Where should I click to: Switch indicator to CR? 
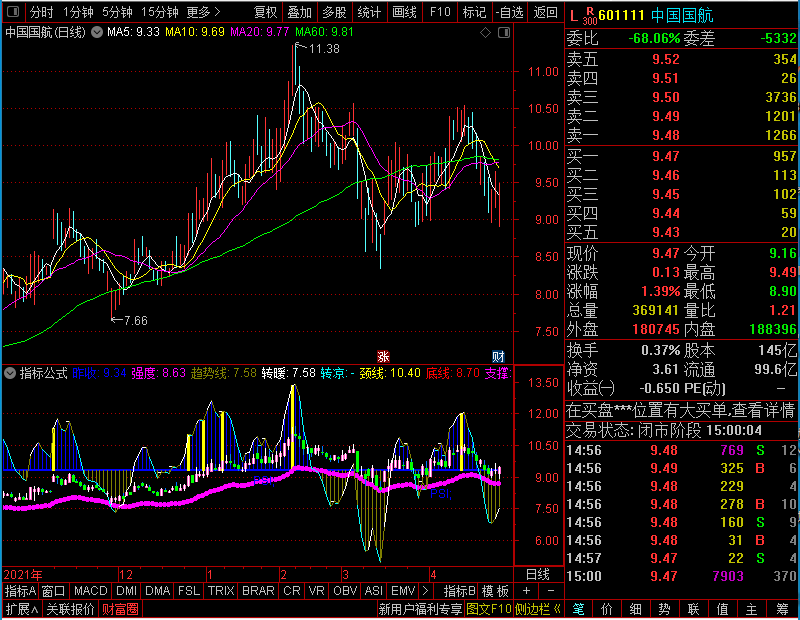point(291,590)
